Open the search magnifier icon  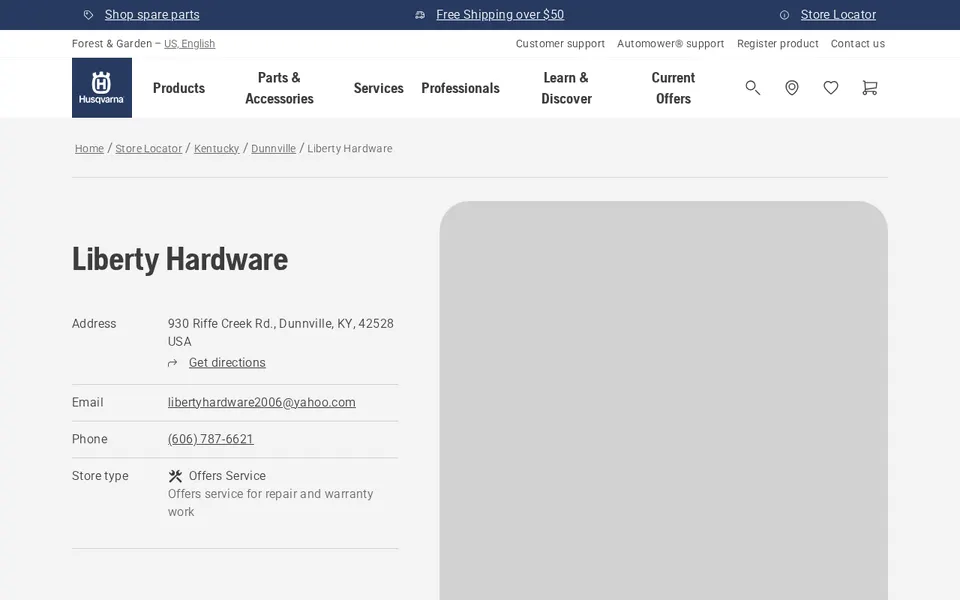[x=752, y=88]
